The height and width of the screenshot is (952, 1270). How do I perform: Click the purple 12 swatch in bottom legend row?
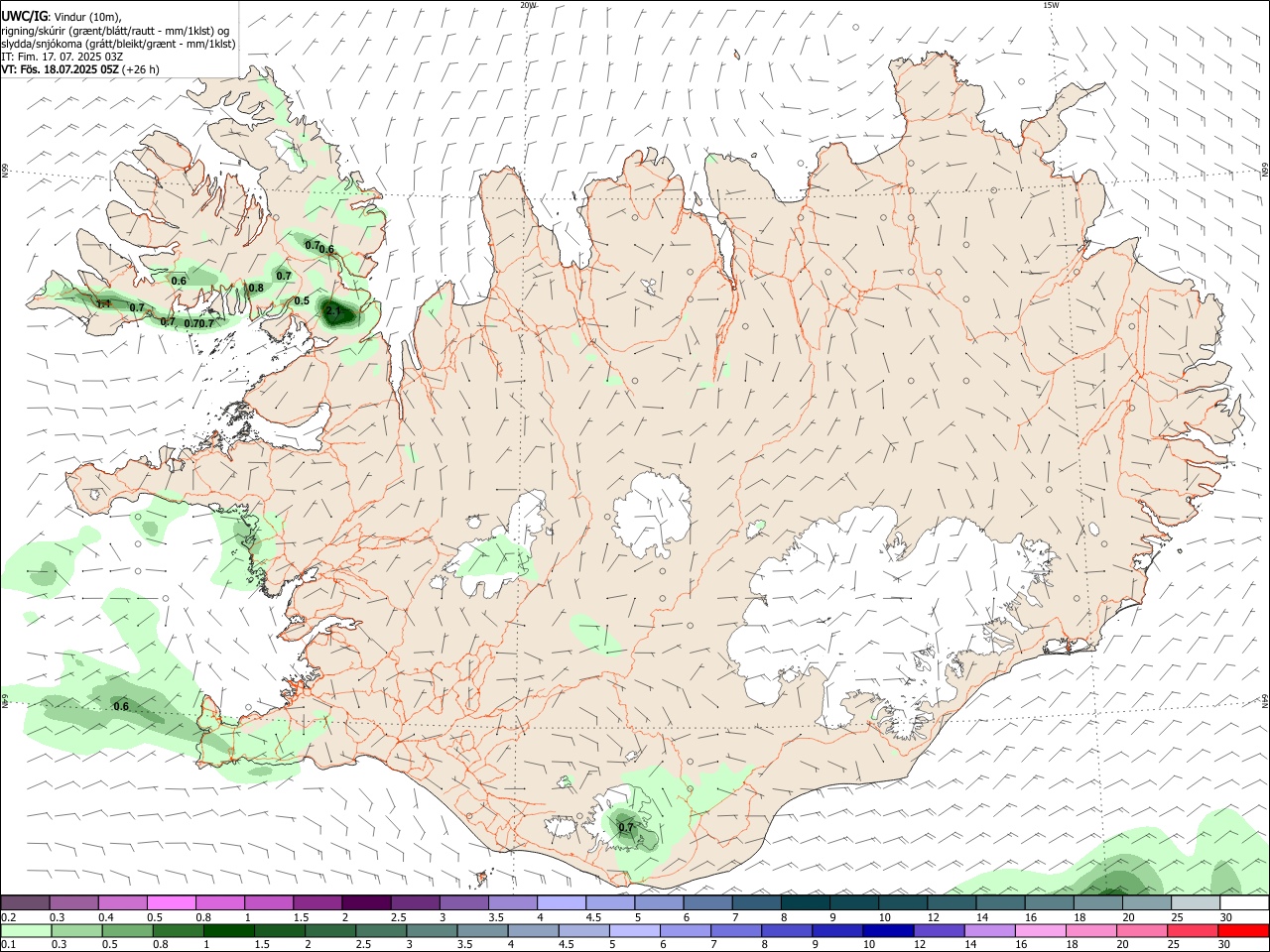[939, 931]
